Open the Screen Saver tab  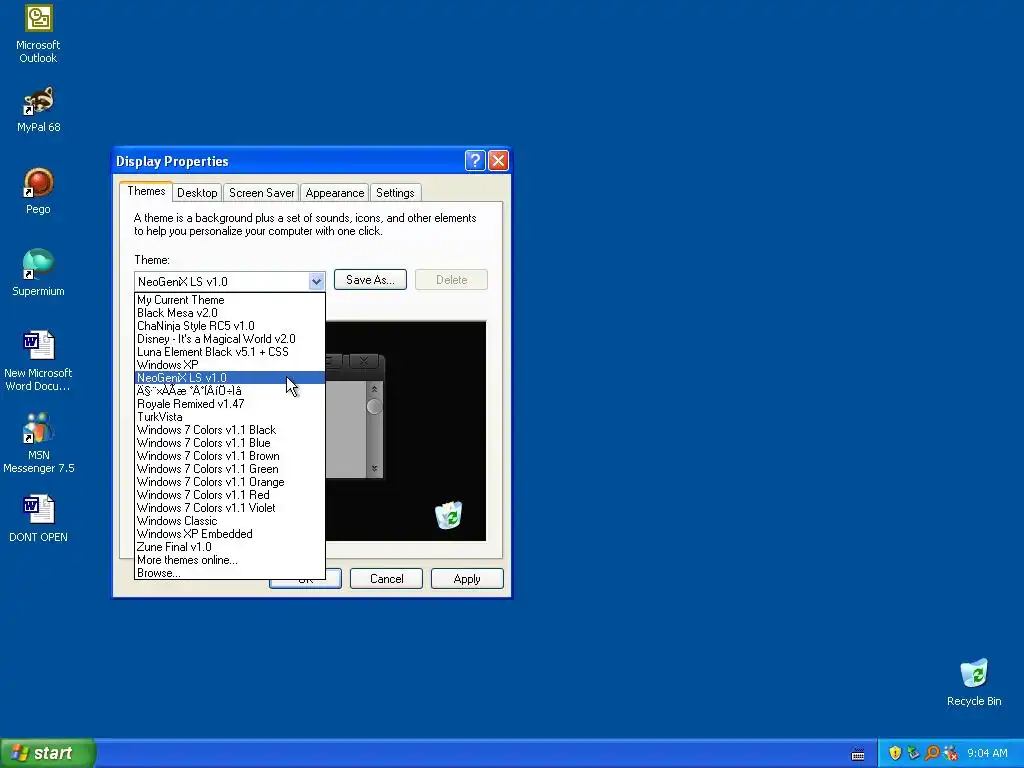point(261,193)
